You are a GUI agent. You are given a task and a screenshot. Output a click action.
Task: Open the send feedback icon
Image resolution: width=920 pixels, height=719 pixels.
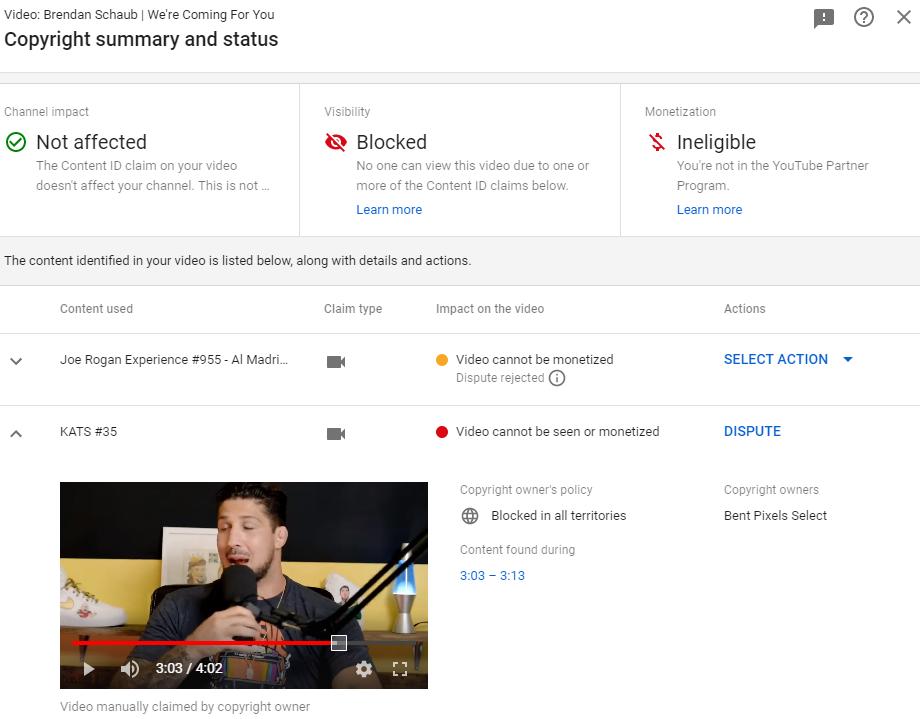click(x=824, y=18)
